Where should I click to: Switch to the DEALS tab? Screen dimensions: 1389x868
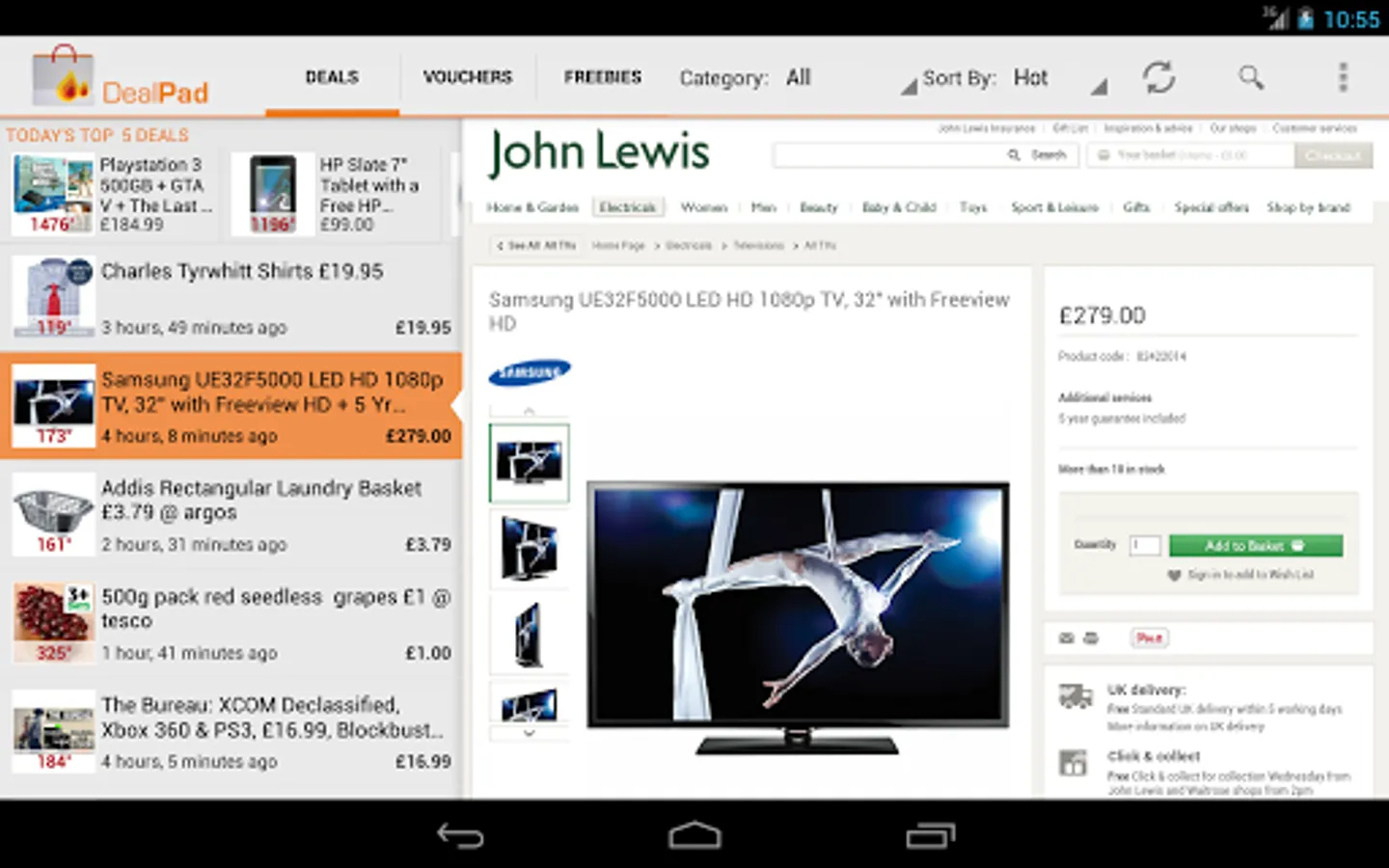pos(332,77)
